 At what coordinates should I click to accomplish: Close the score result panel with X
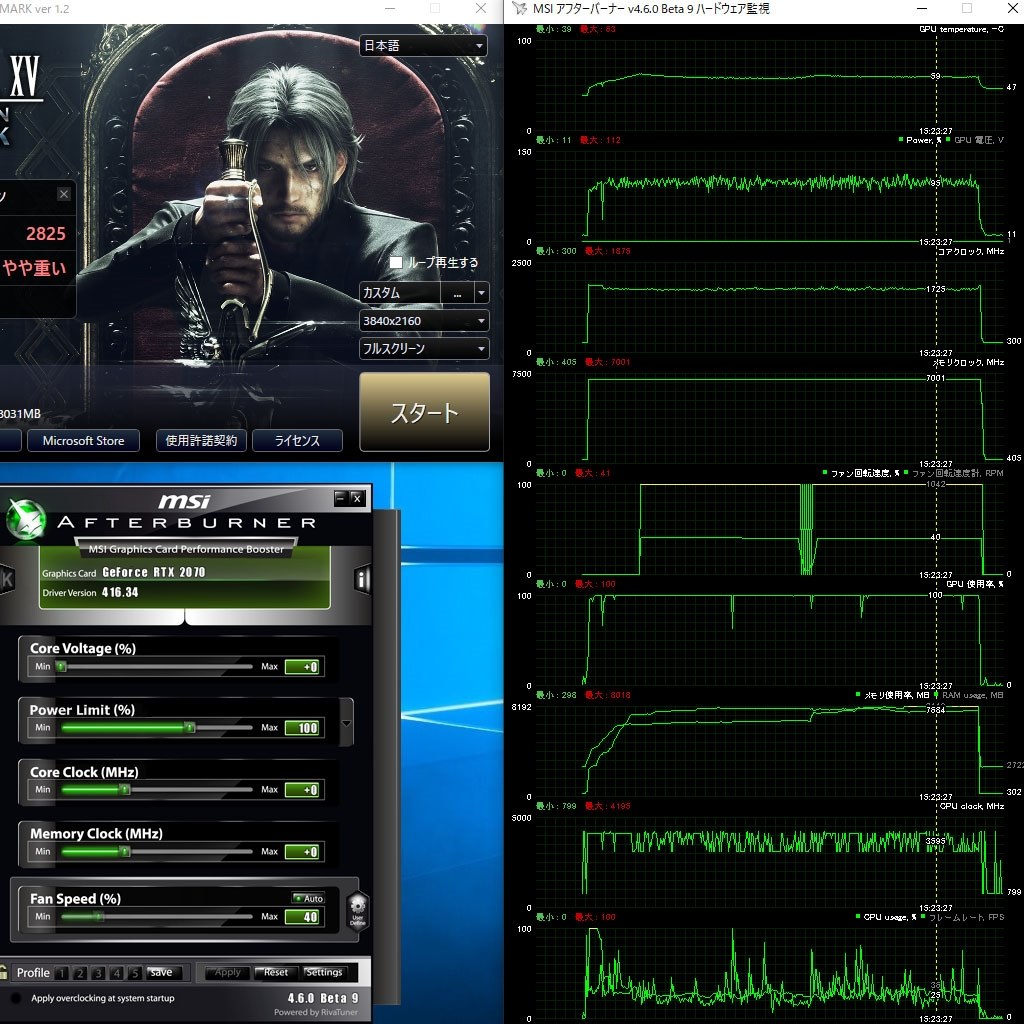pyautogui.click(x=63, y=194)
